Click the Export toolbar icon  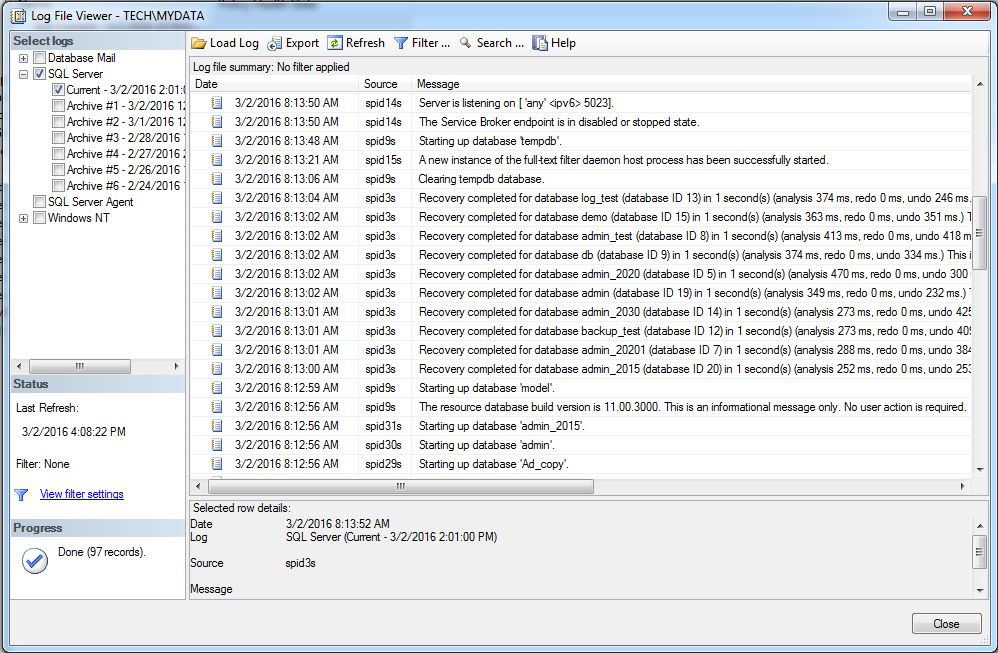275,43
